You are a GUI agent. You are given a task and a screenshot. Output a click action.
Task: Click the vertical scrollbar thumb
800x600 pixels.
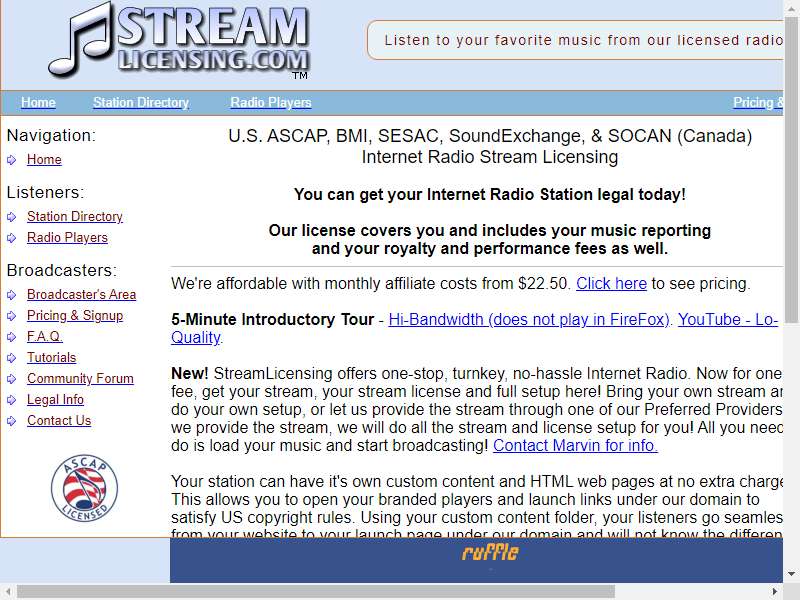791,171
